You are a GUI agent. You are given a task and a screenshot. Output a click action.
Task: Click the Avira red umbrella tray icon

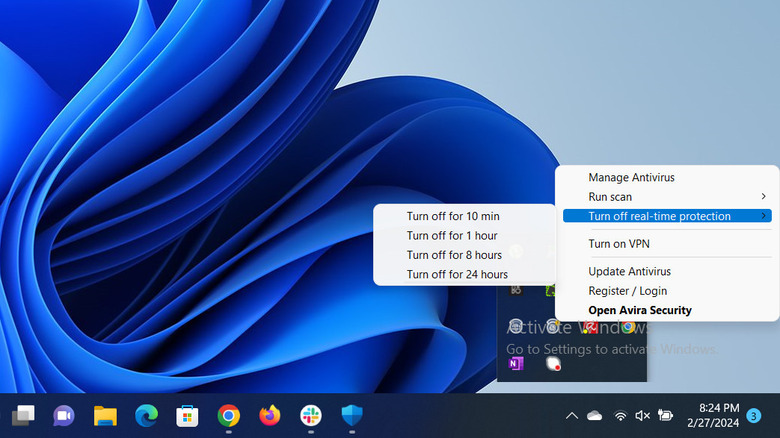(591, 326)
